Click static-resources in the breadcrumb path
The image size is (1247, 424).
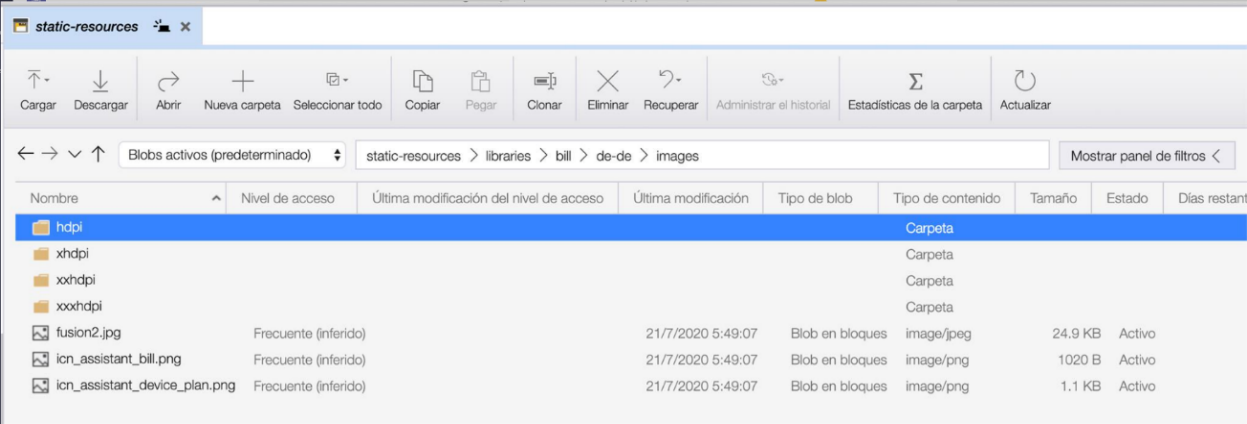[413, 156]
